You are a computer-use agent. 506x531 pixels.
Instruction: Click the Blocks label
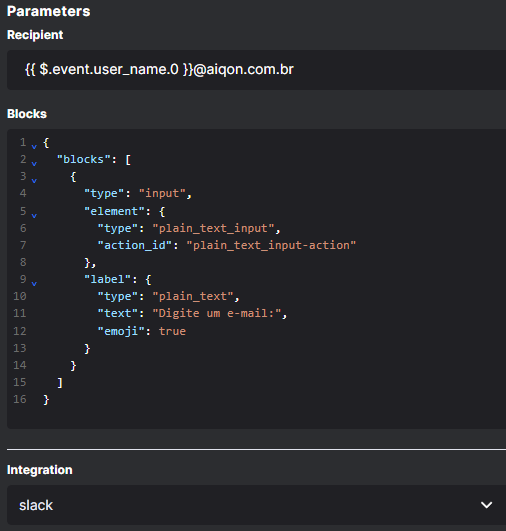coord(27,114)
